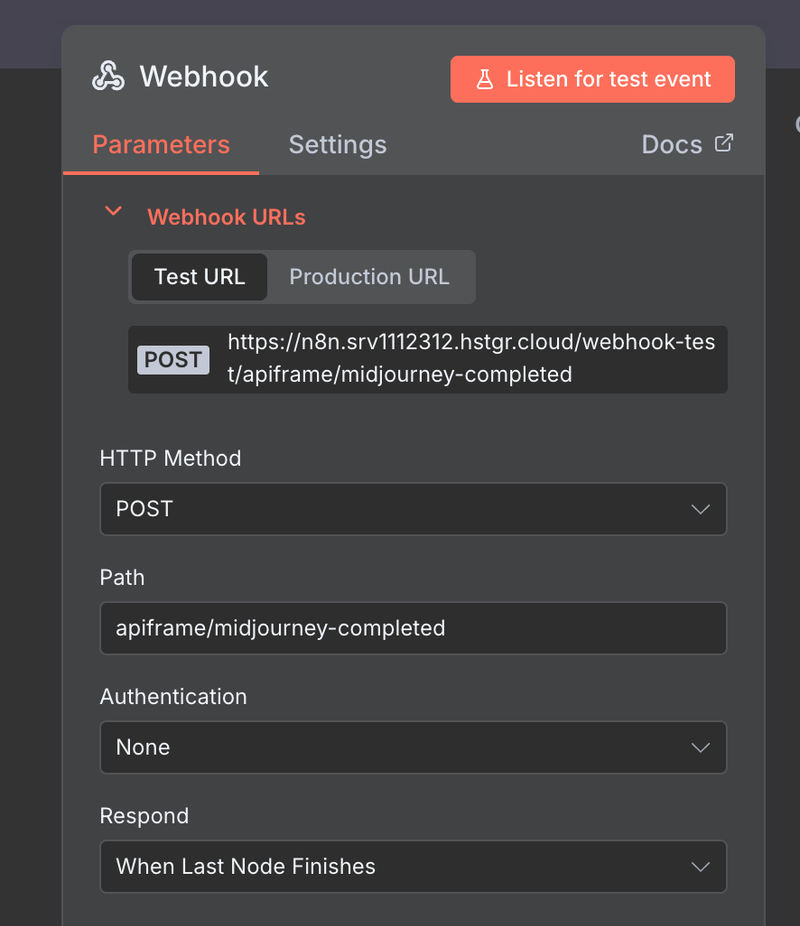Click the collapse arrow beside Webhook URLs
This screenshot has width=800, height=926.
(x=112, y=212)
